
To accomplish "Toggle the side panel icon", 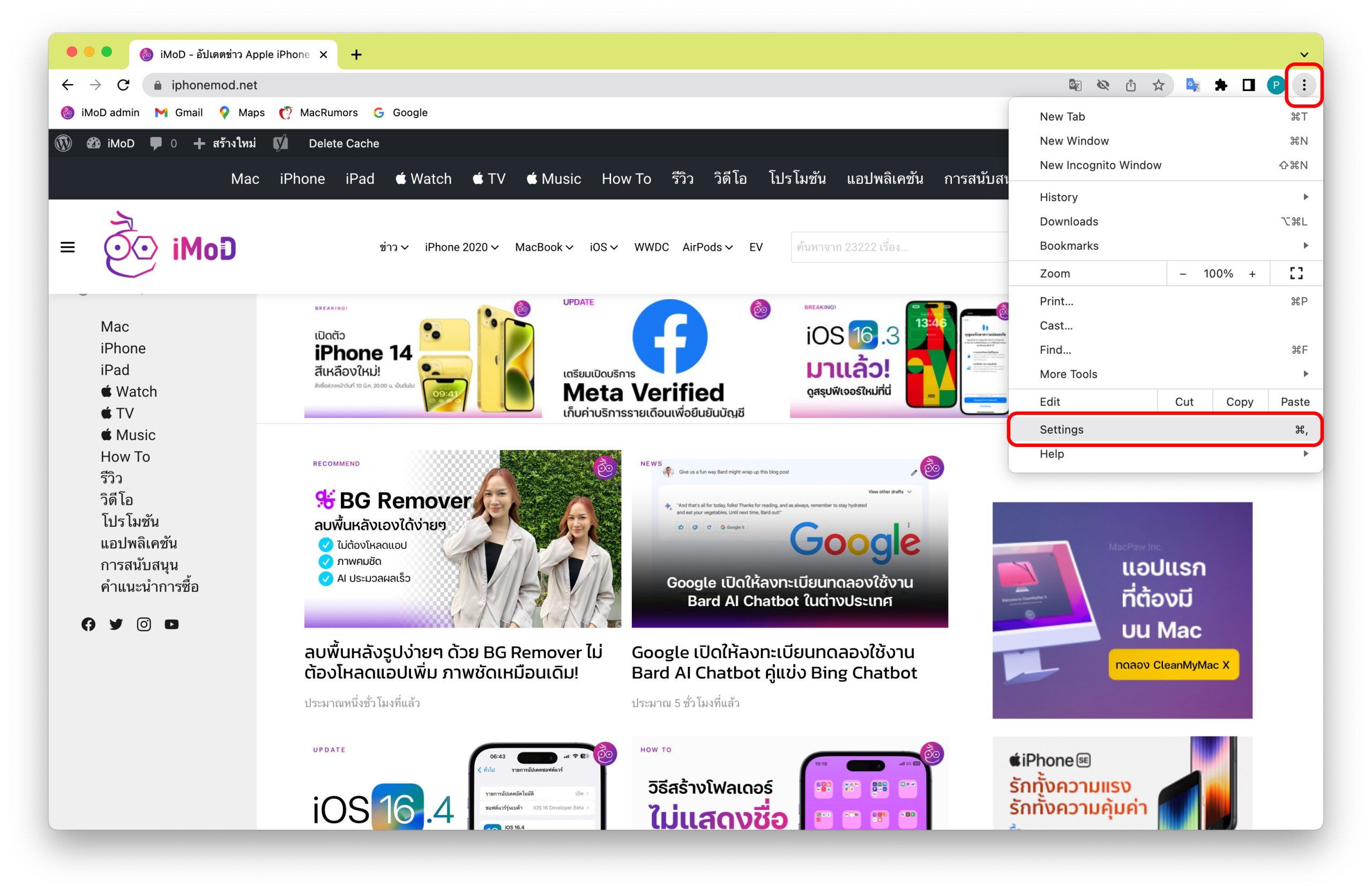I will pyautogui.click(x=1248, y=85).
